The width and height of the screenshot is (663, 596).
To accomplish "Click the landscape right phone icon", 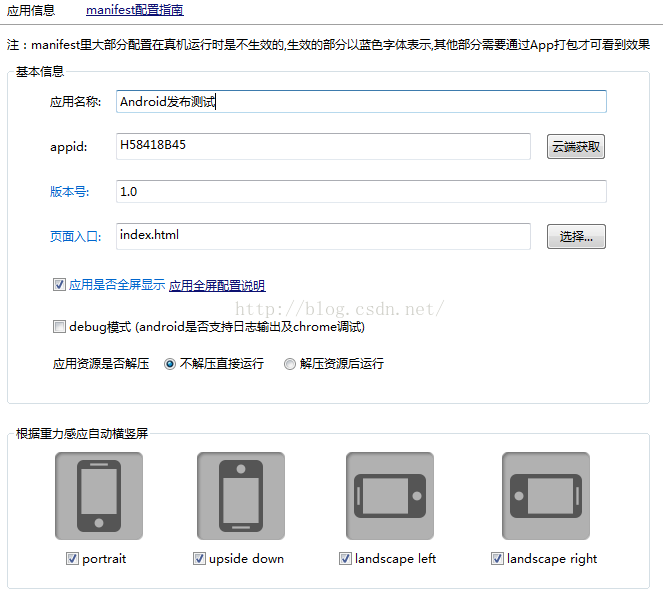I will click(x=546, y=496).
